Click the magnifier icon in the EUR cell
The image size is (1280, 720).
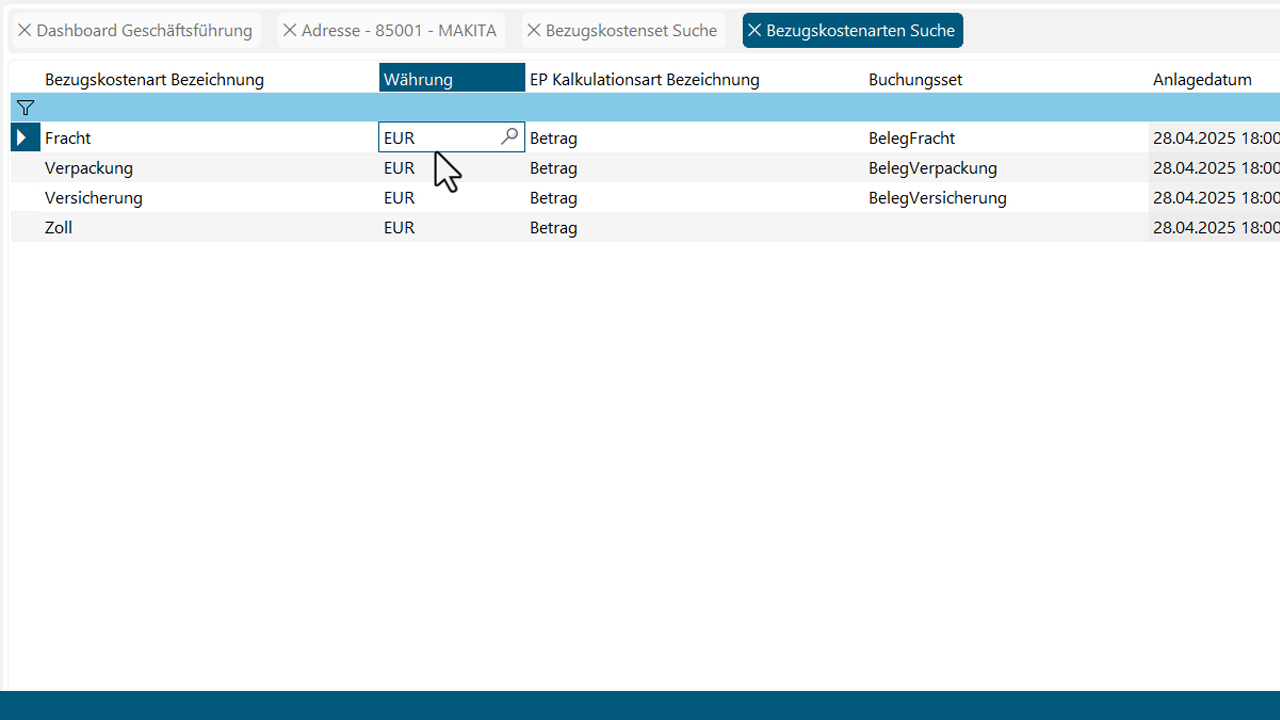[509, 137]
